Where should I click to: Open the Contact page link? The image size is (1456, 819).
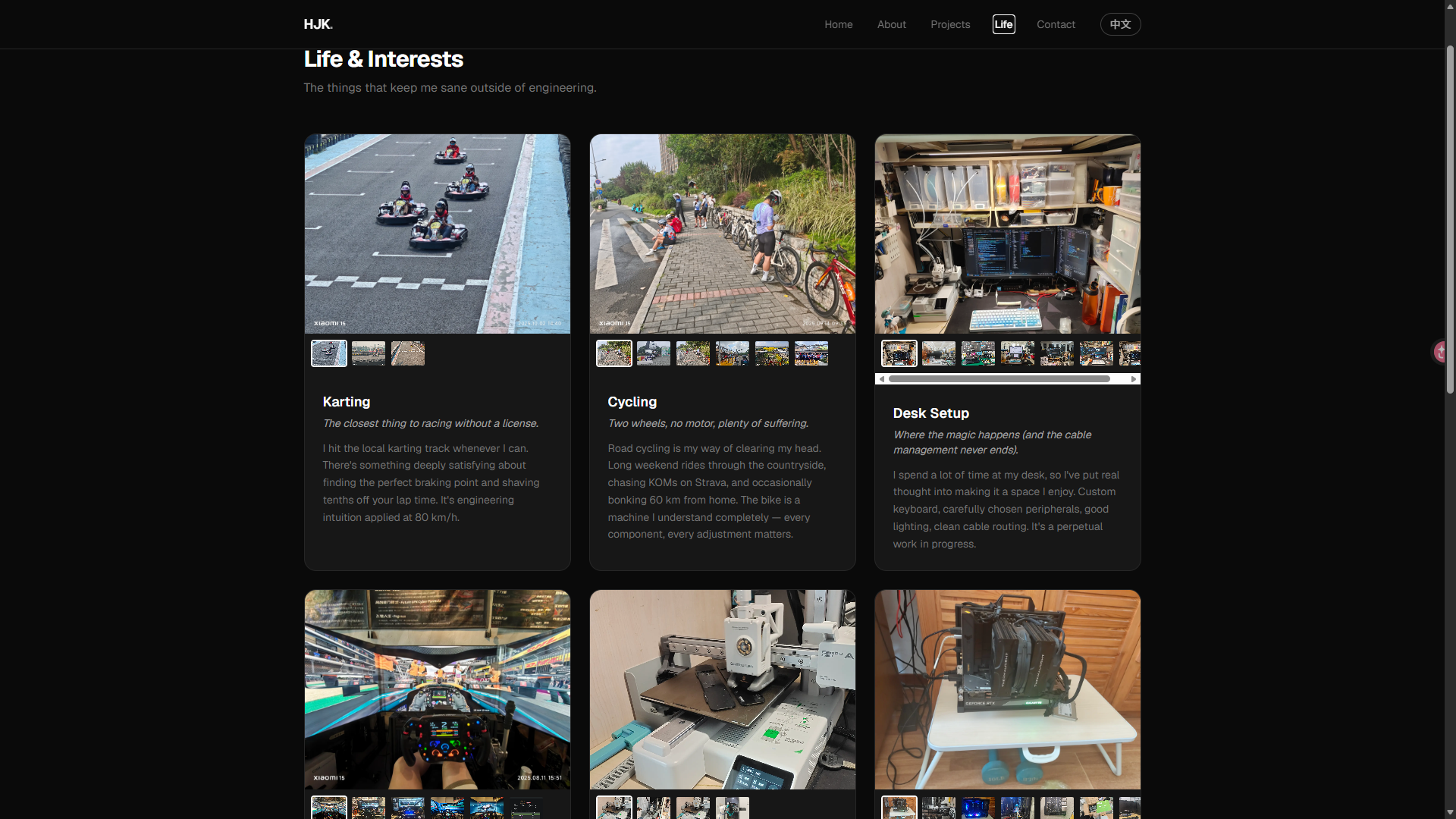click(1056, 24)
